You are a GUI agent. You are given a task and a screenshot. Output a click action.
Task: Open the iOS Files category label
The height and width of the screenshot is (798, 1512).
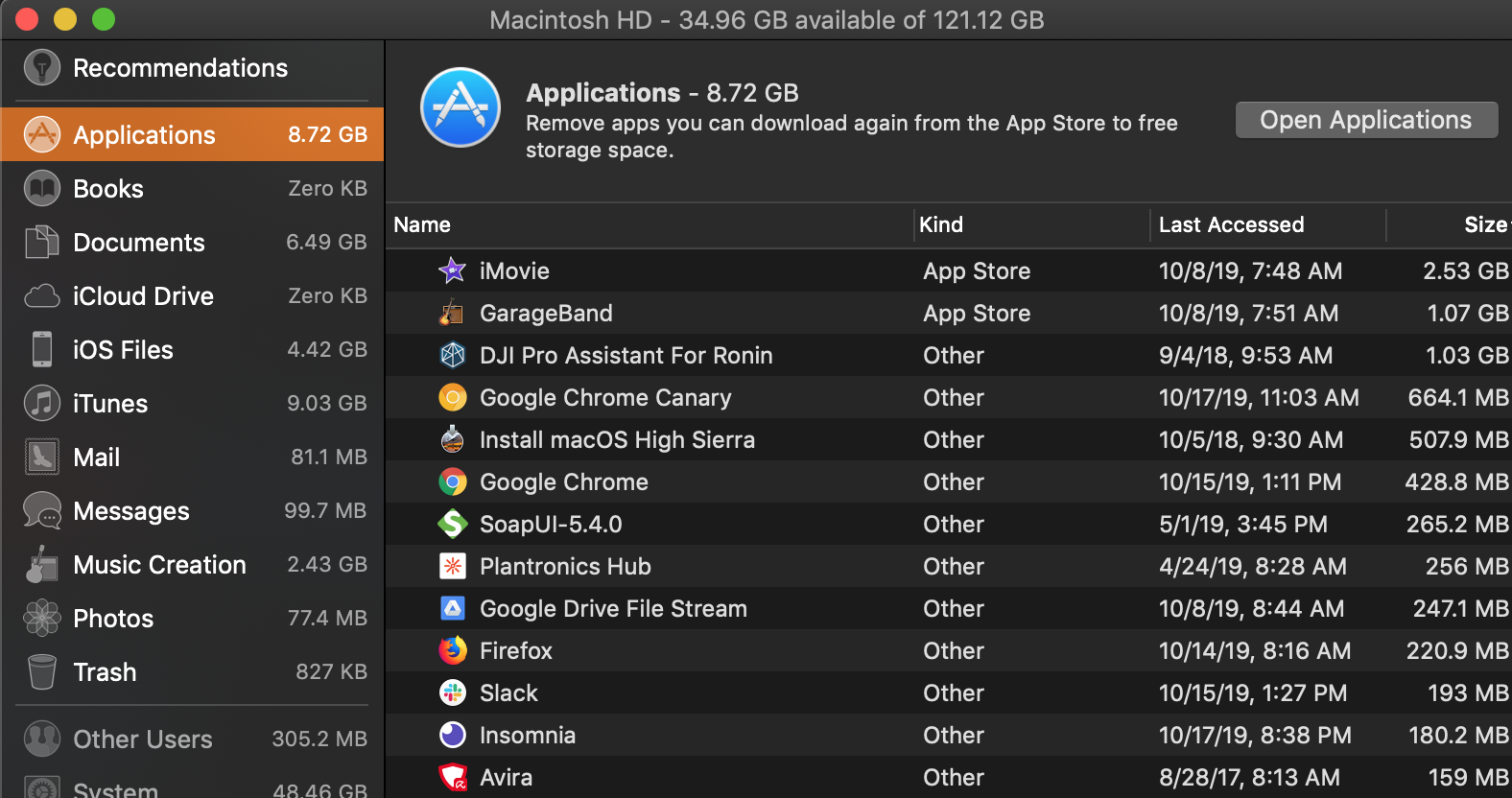coord(123,350)
